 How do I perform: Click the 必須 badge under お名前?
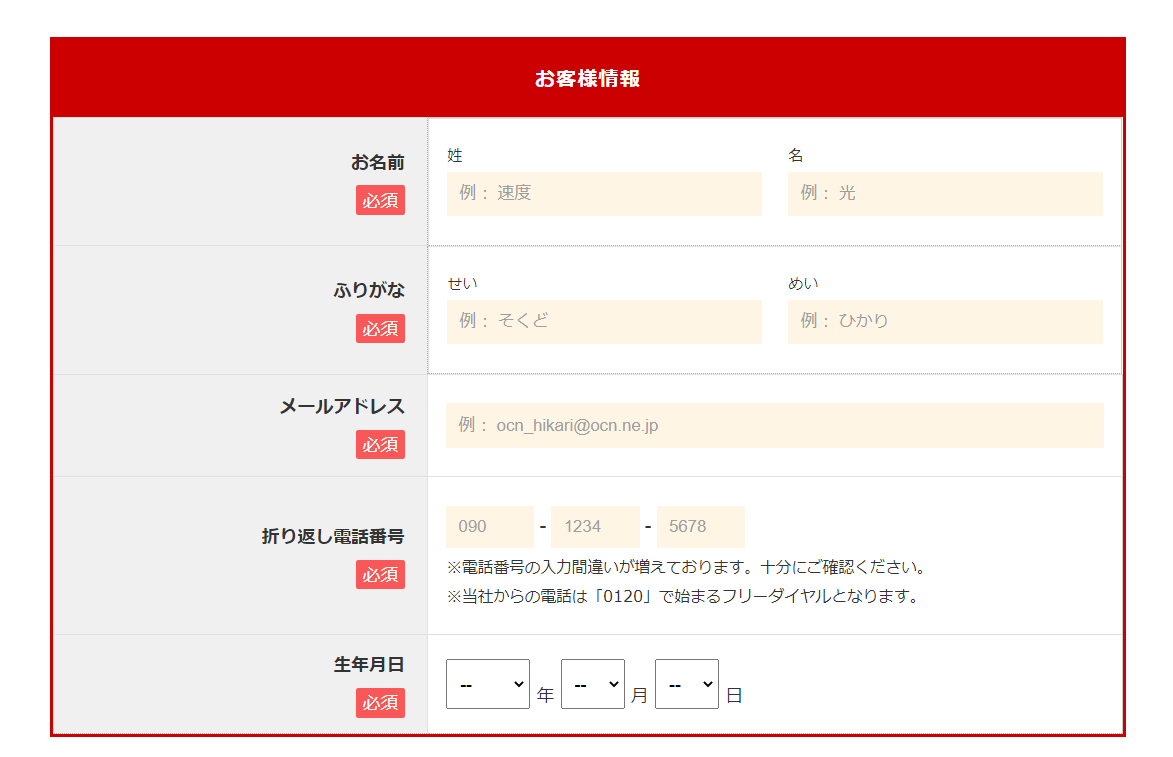point(380,201)
